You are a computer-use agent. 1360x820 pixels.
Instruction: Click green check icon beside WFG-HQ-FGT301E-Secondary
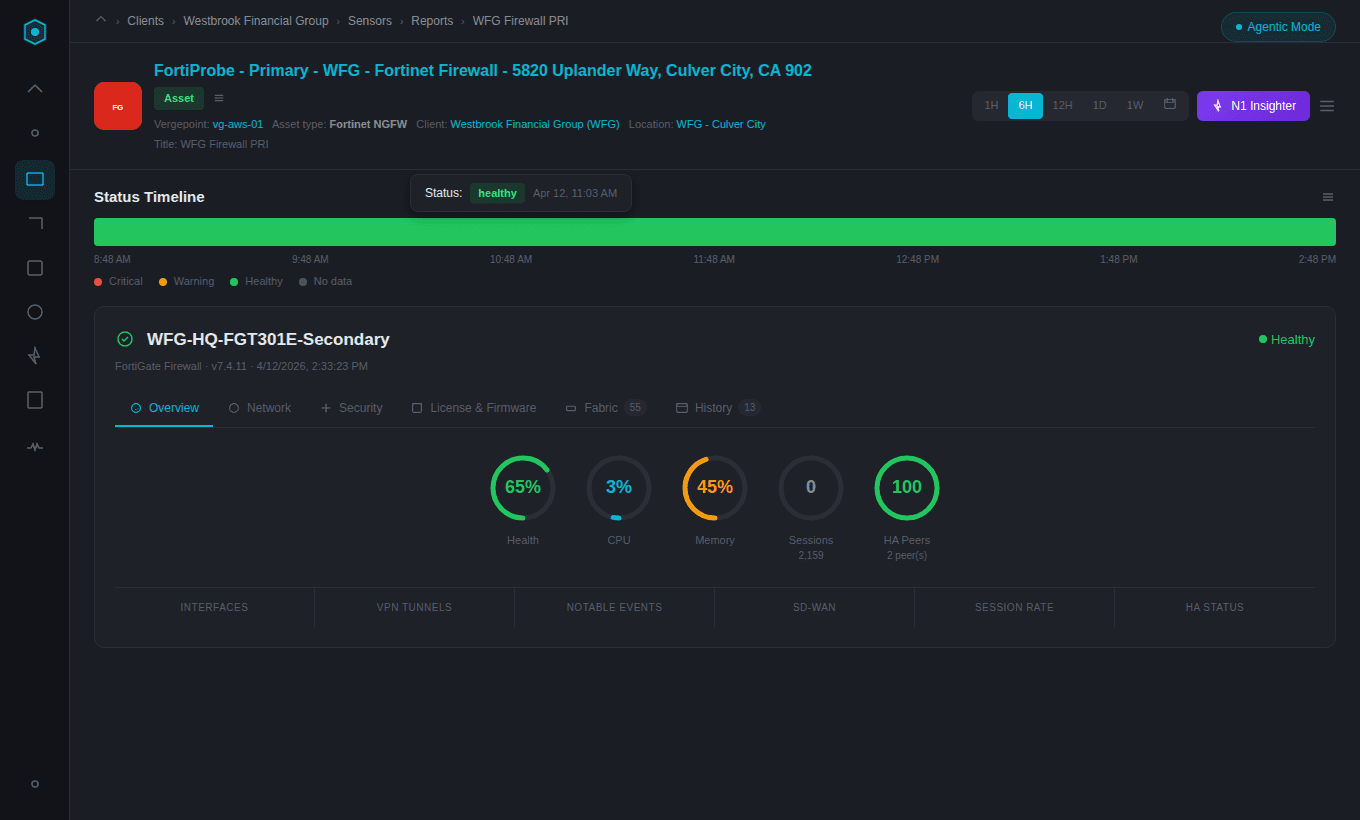coord(125,339)
